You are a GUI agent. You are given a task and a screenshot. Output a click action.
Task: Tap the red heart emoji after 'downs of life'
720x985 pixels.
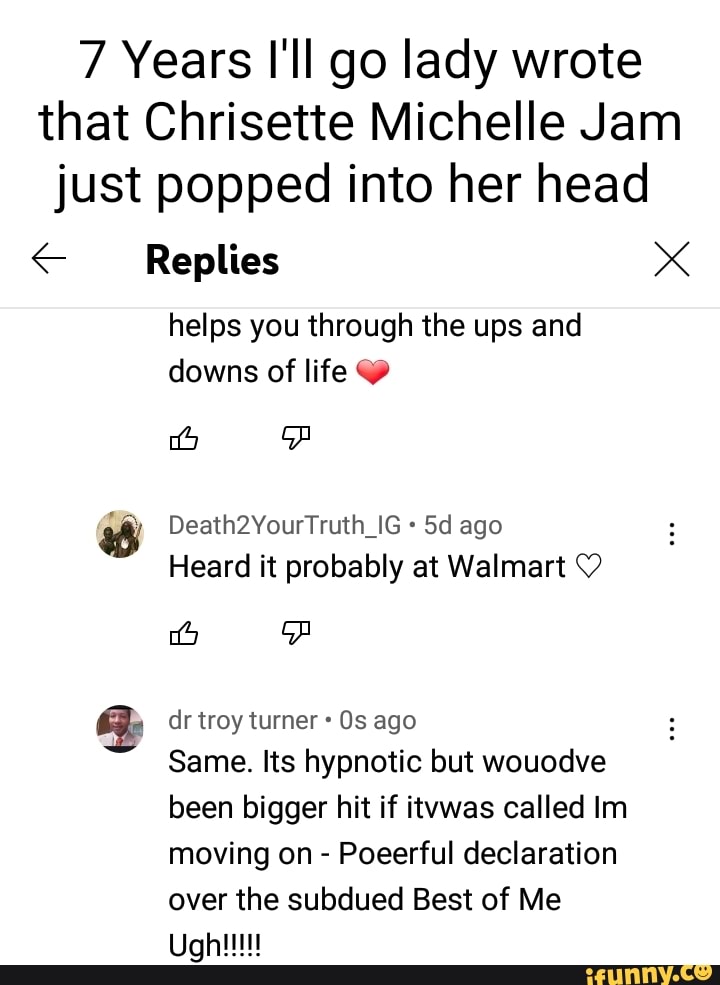point(373,372)
